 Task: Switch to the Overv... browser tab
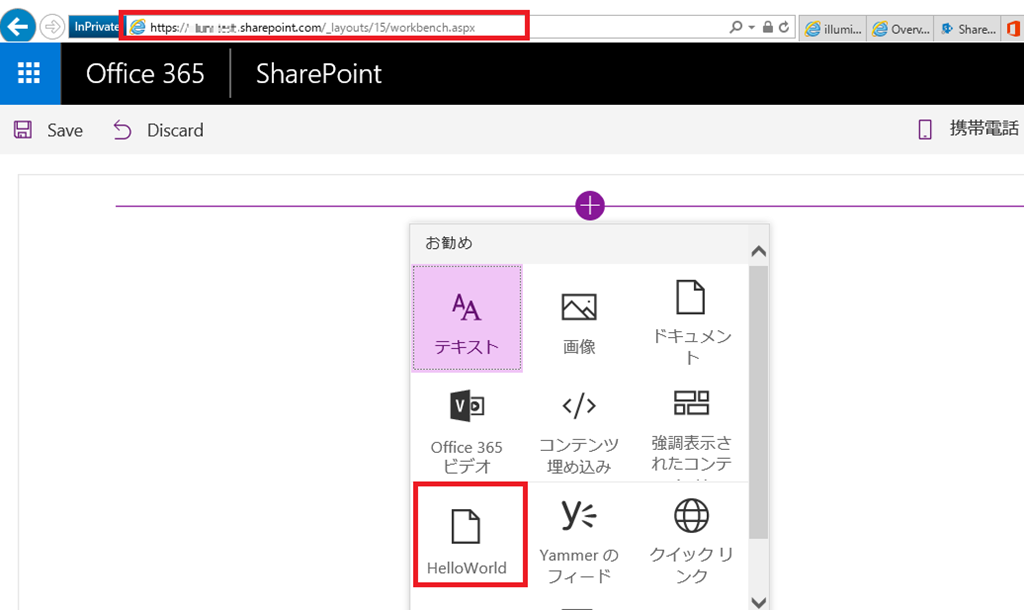901,29
